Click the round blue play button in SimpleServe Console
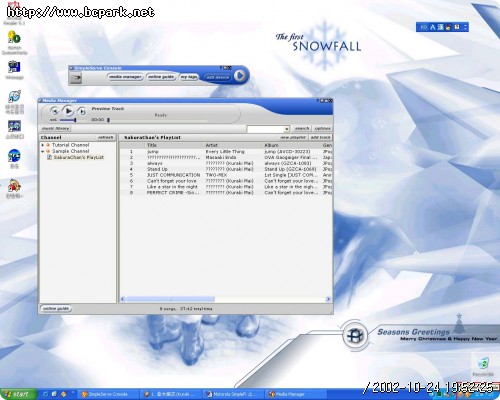The height and width of the screenshot is (400, 500). coord(240,76)
